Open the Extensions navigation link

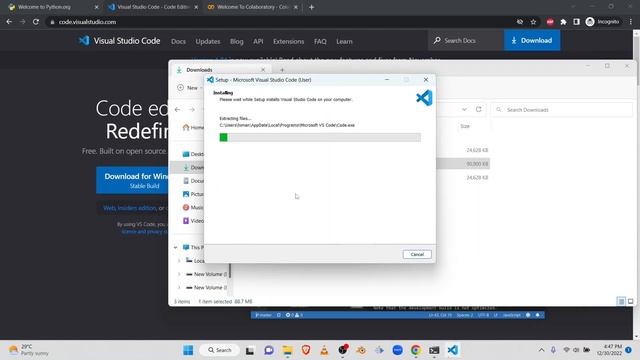tap(289, 41)
